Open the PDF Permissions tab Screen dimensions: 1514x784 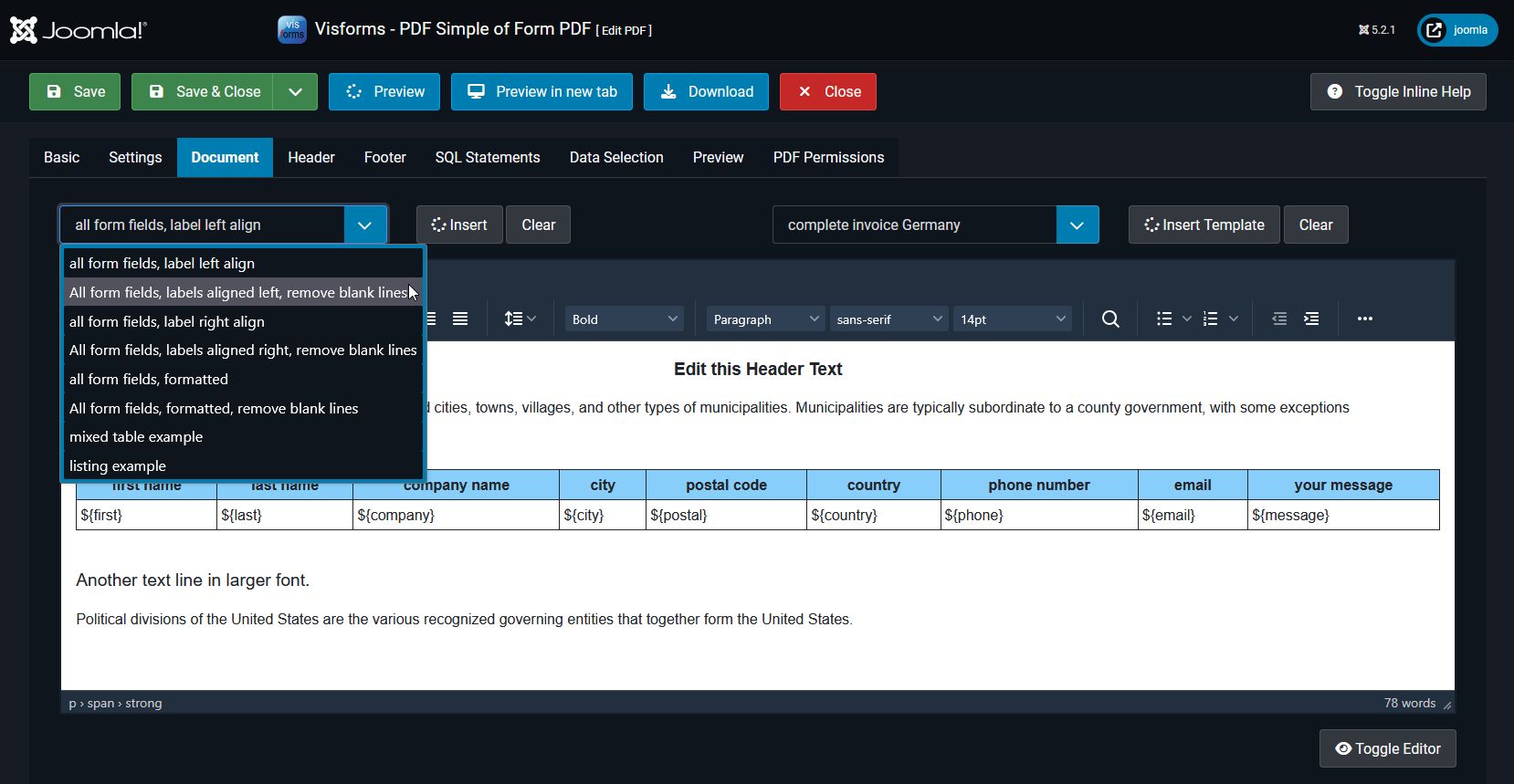[828, 157]
